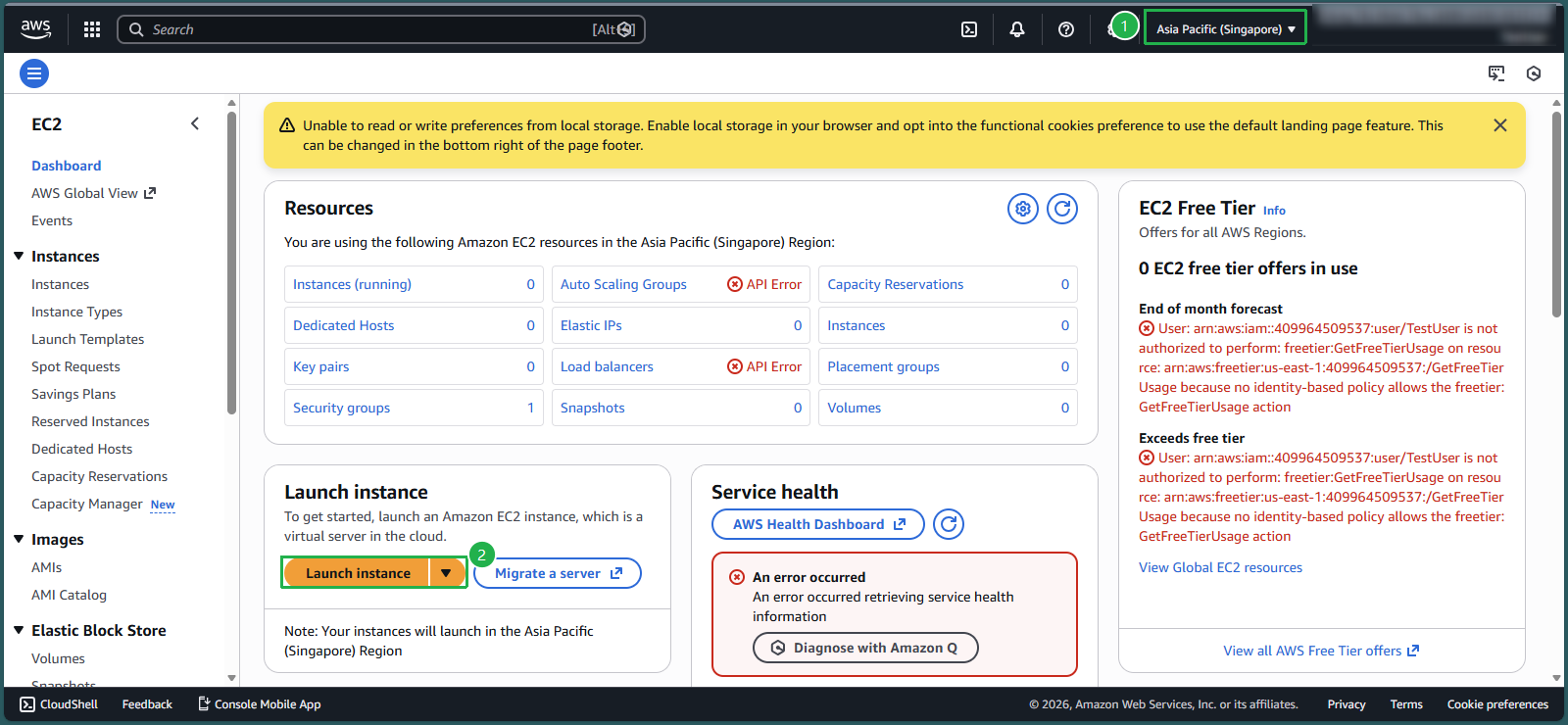This screenshot has height=725, width=1568.
Task: Open the Volumes resource link
Action: pyautogui.click(x=854, y=408)
